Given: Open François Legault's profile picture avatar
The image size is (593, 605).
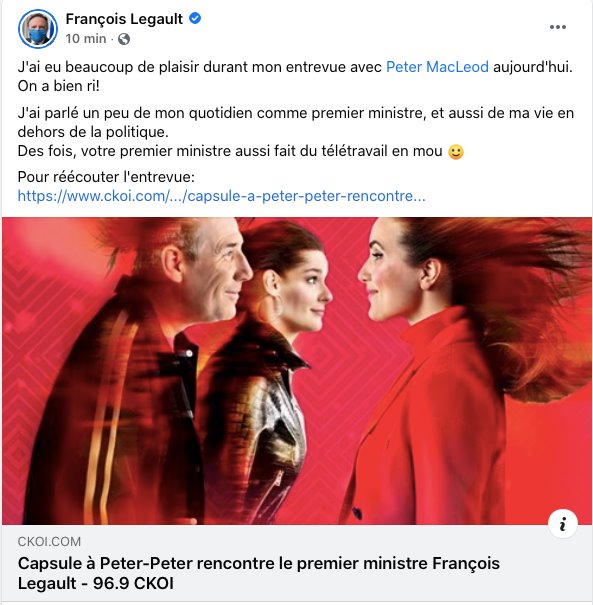Looking at the screenshot, I should point(38,29).
